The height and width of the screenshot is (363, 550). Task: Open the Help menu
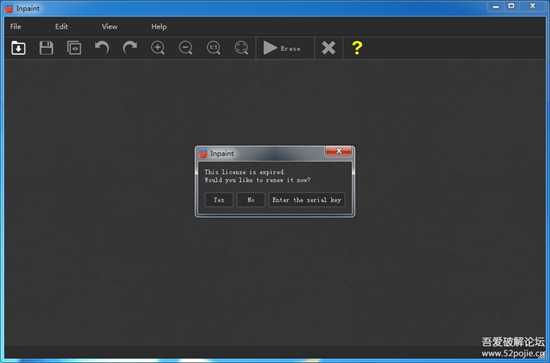[159, 27]
